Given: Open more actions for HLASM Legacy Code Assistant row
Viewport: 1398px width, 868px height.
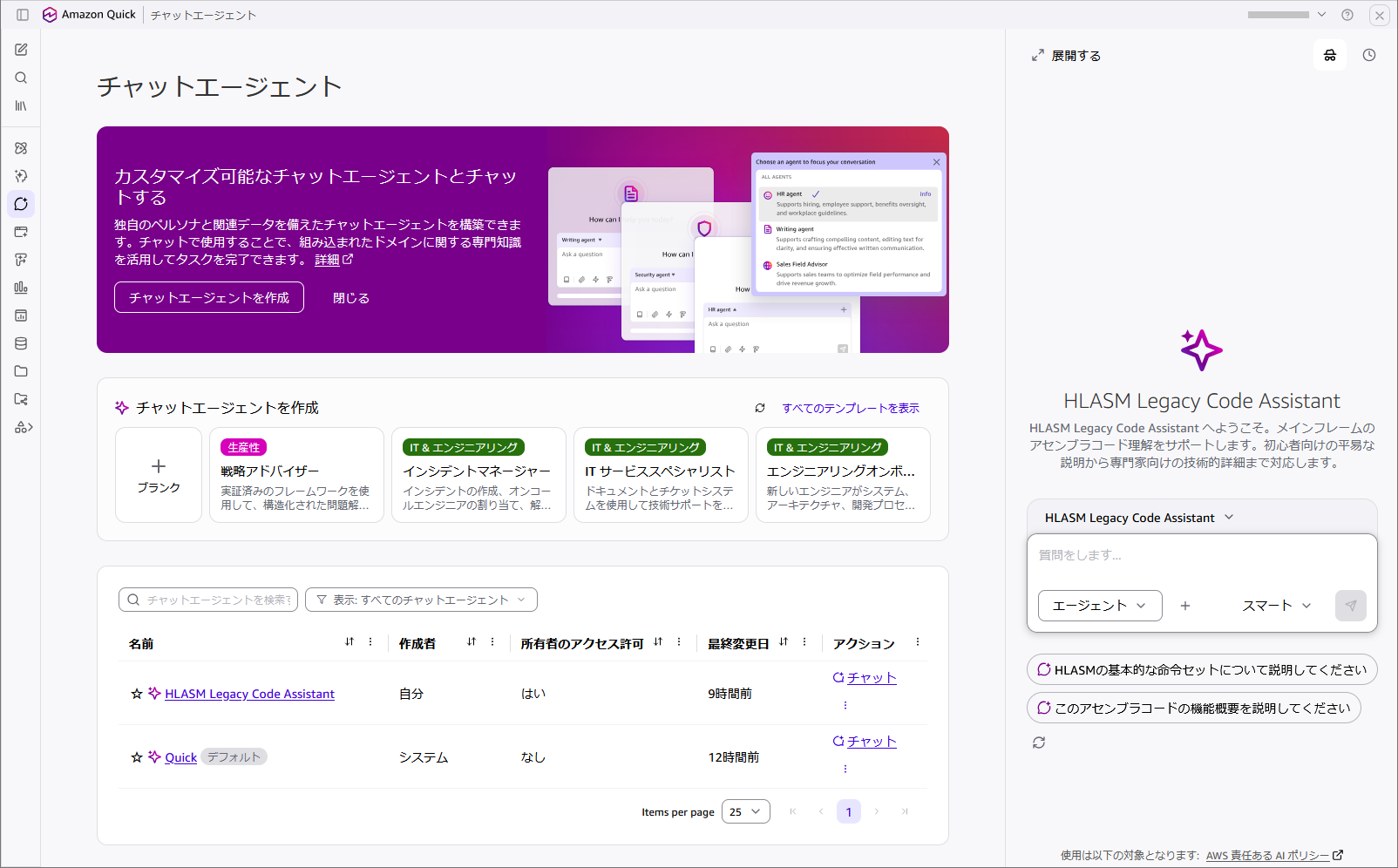Looking at the screenshot, I should 845,705.
